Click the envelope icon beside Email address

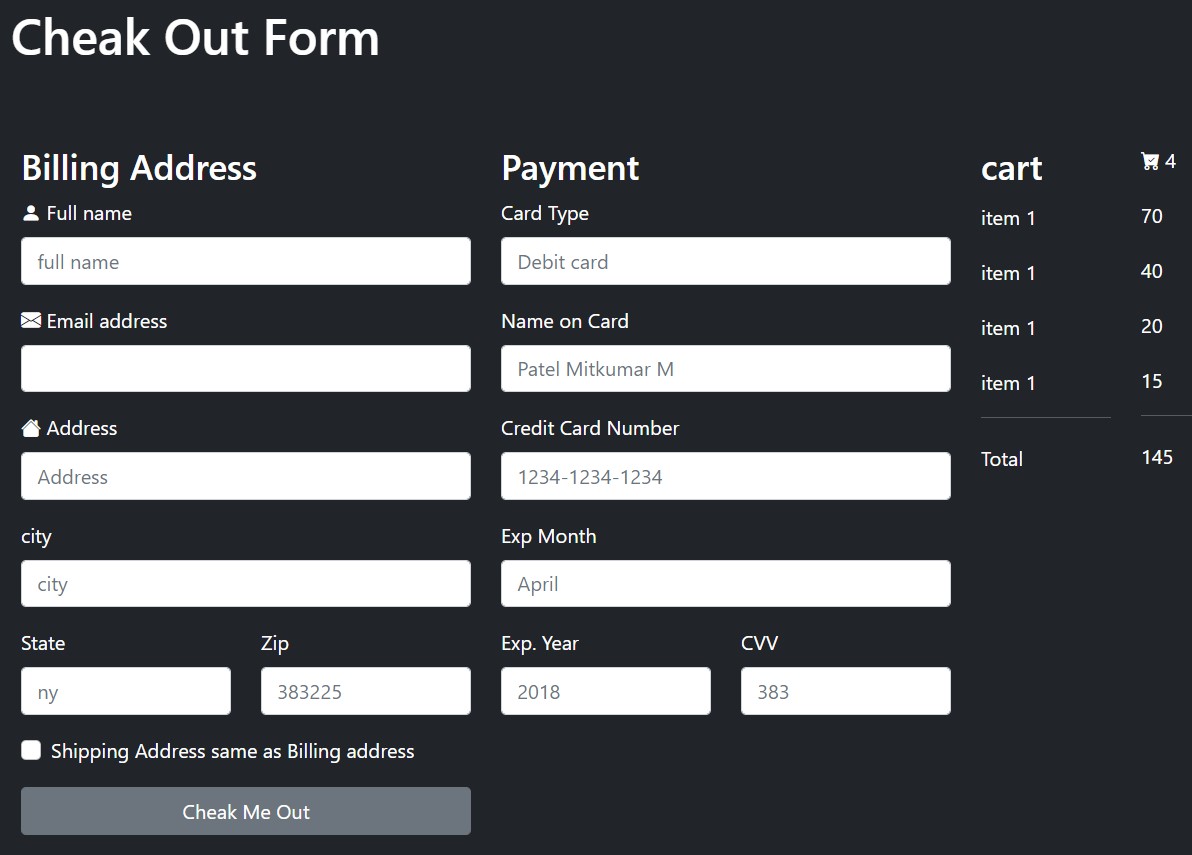coord(31,320)
